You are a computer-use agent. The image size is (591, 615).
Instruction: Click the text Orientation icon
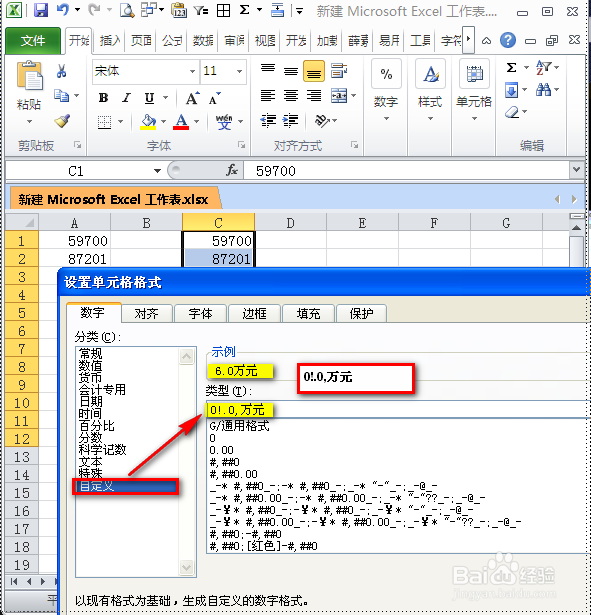[x=322, y=120]
